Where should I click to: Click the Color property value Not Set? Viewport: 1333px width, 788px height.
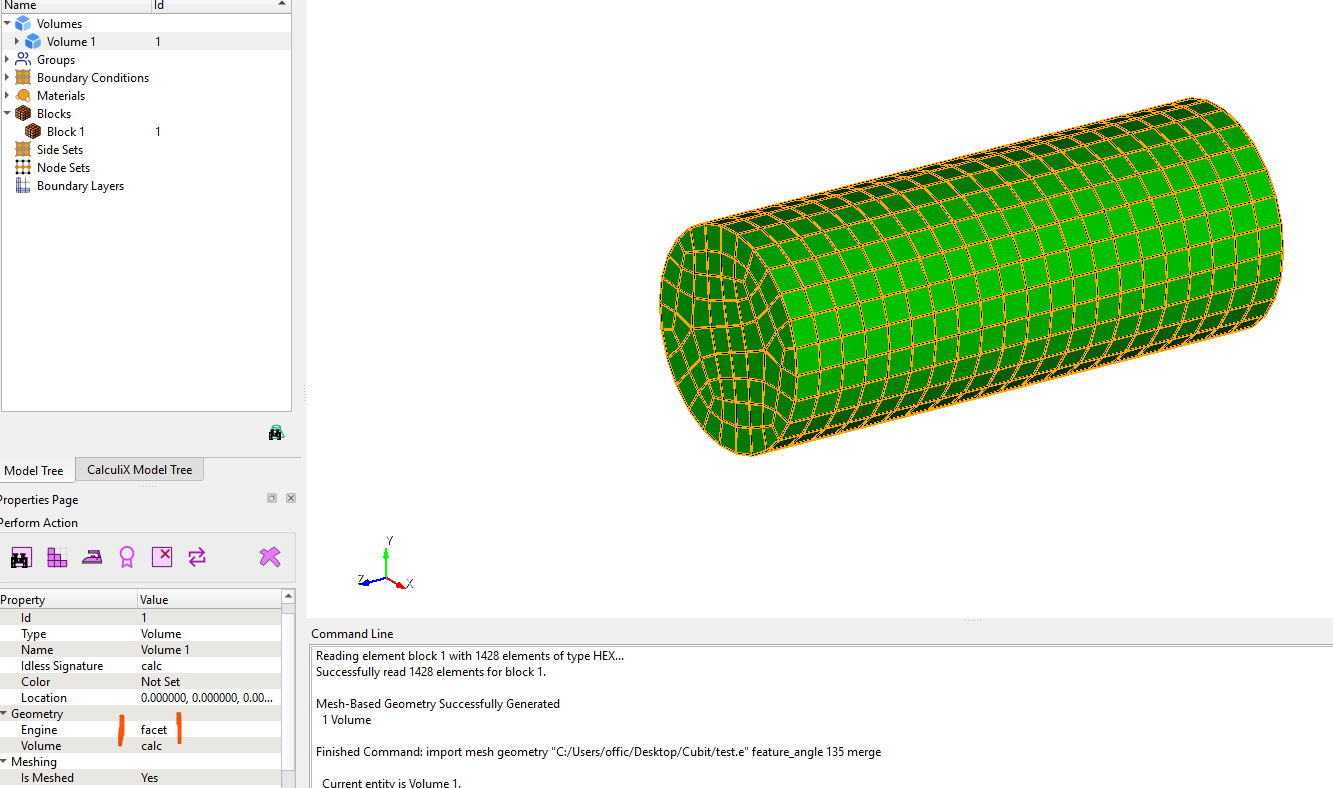click(161, 682)
